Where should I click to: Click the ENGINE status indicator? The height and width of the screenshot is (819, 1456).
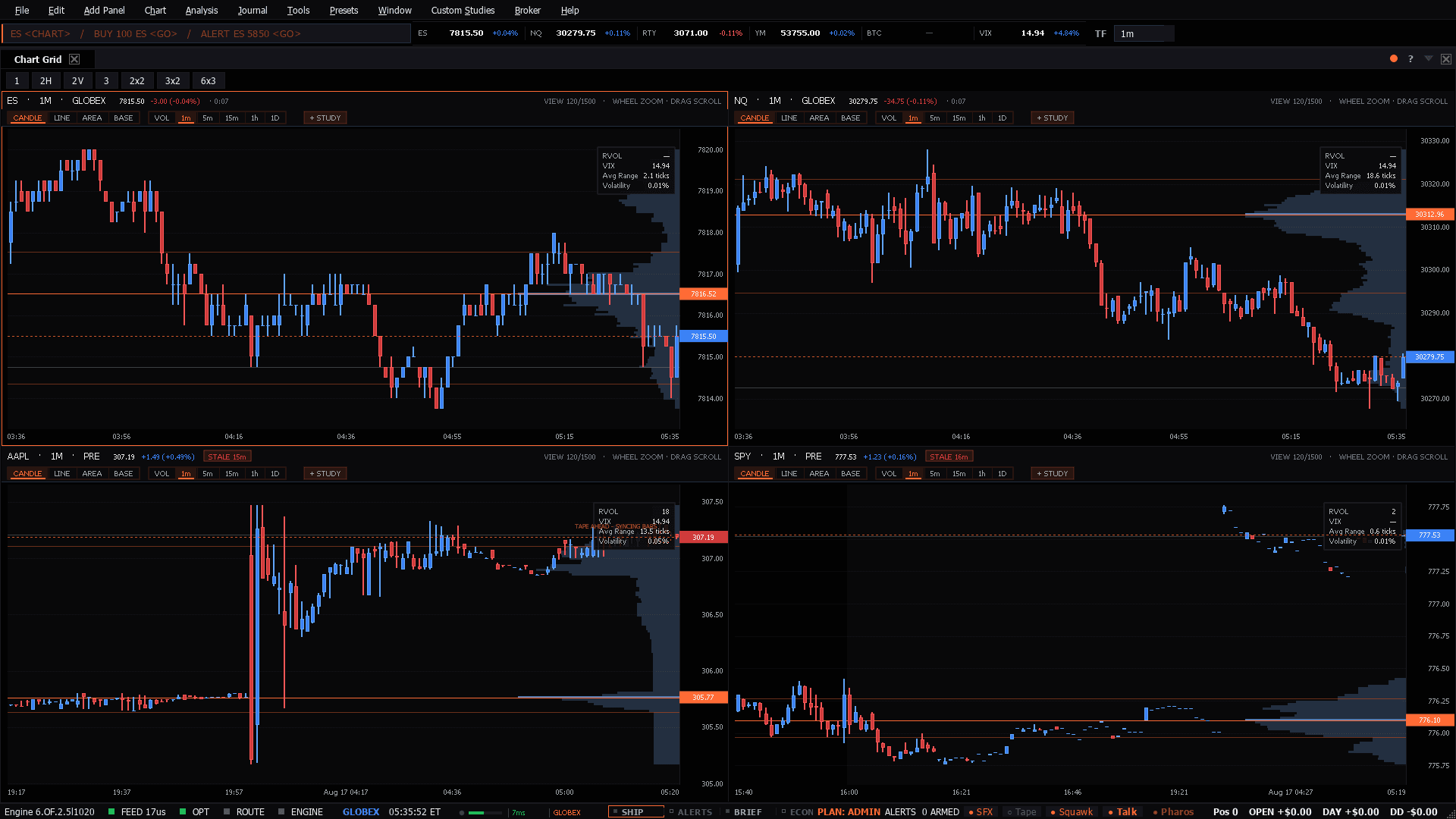[300, 811]
